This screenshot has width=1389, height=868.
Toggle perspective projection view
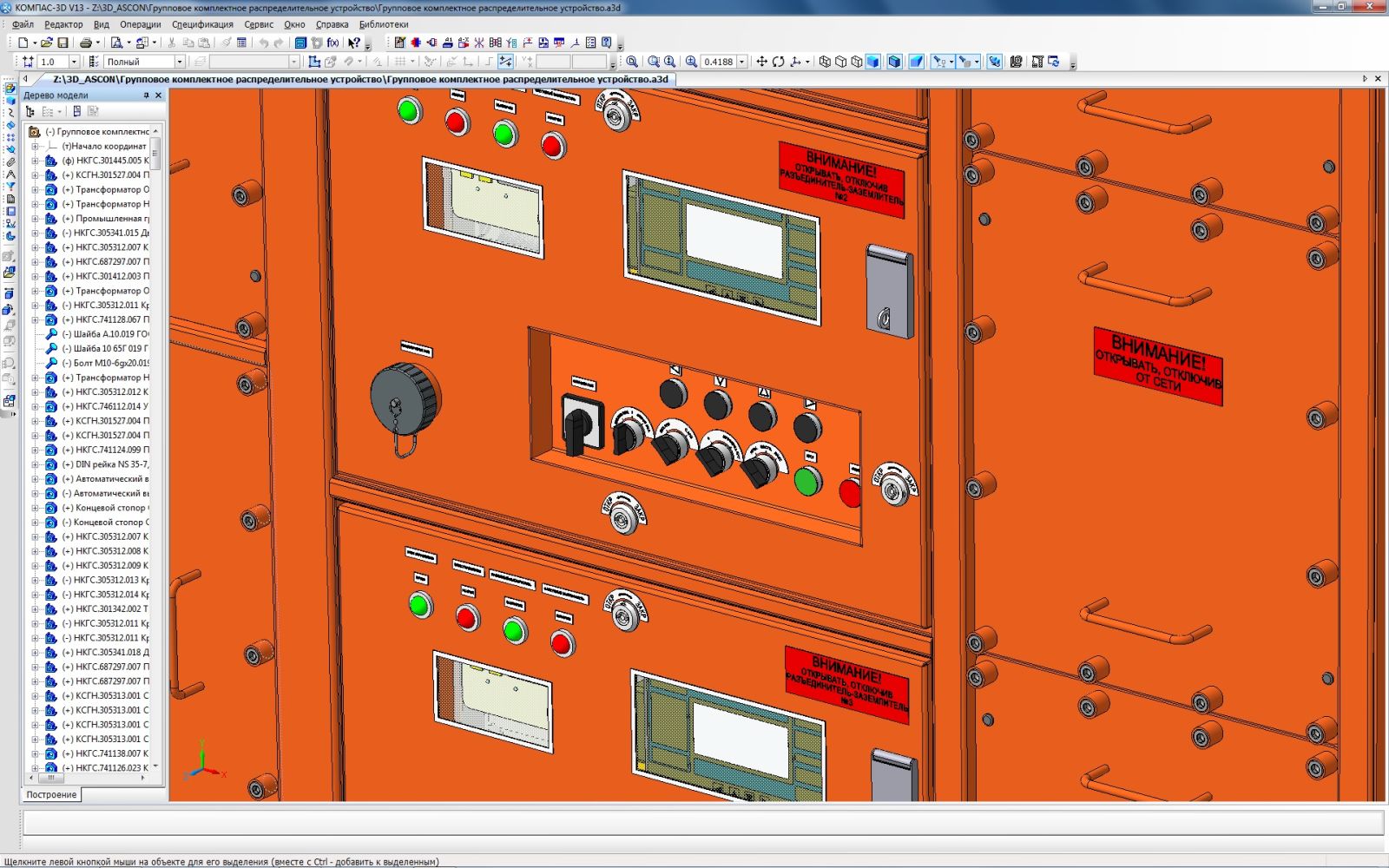click(x=916, y=62)
